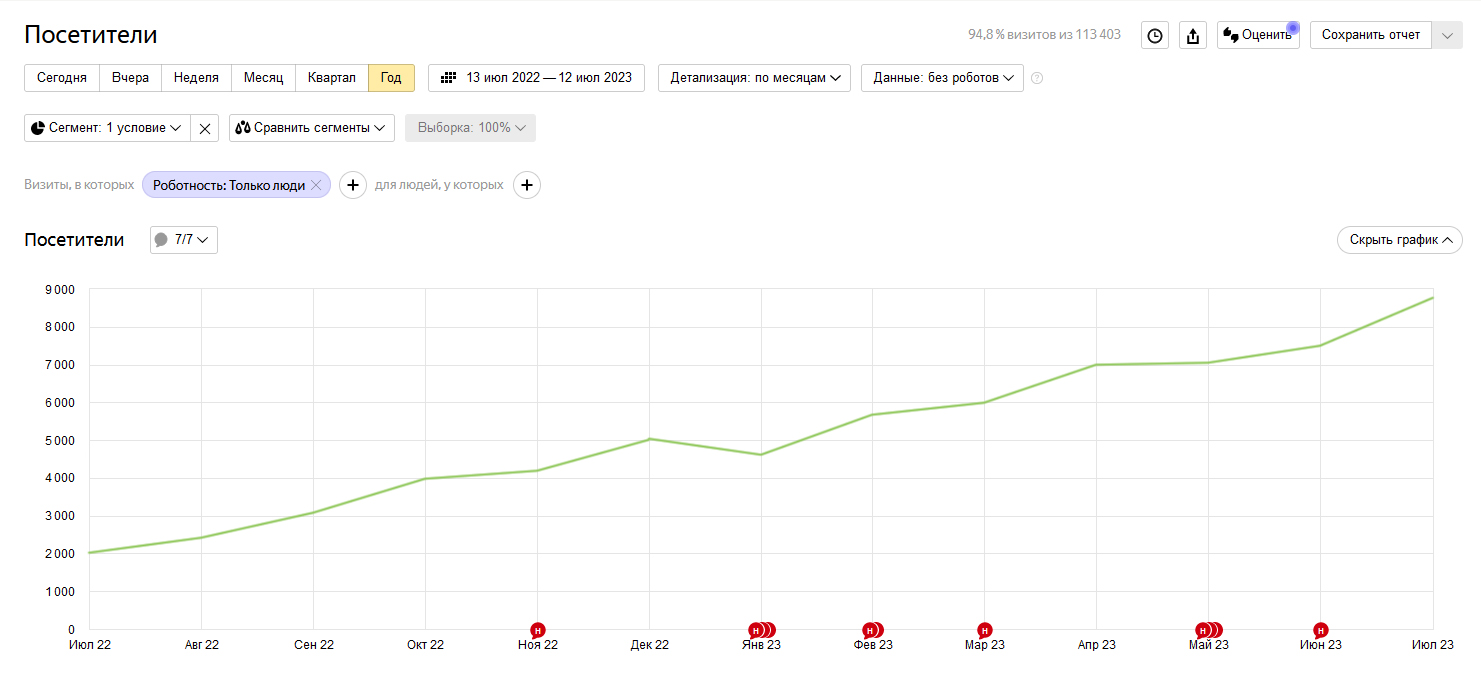Click the Авг 22 axis label
This screenshot has width=1481, height=700.
(x=202, y=645)
